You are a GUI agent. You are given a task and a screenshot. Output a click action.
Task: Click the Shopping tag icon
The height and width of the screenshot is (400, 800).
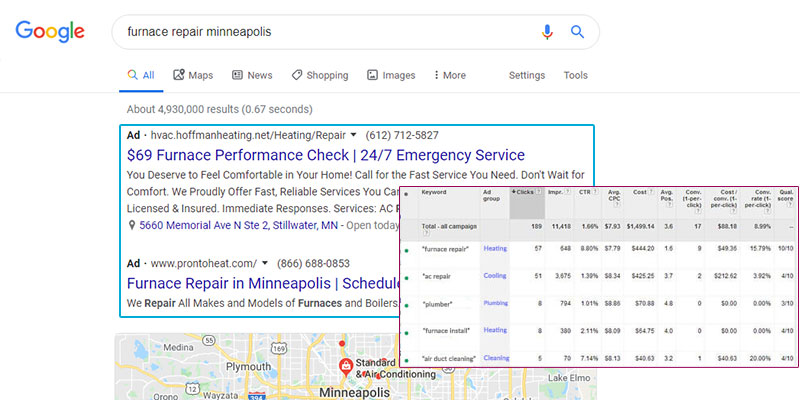coord(296,75)
